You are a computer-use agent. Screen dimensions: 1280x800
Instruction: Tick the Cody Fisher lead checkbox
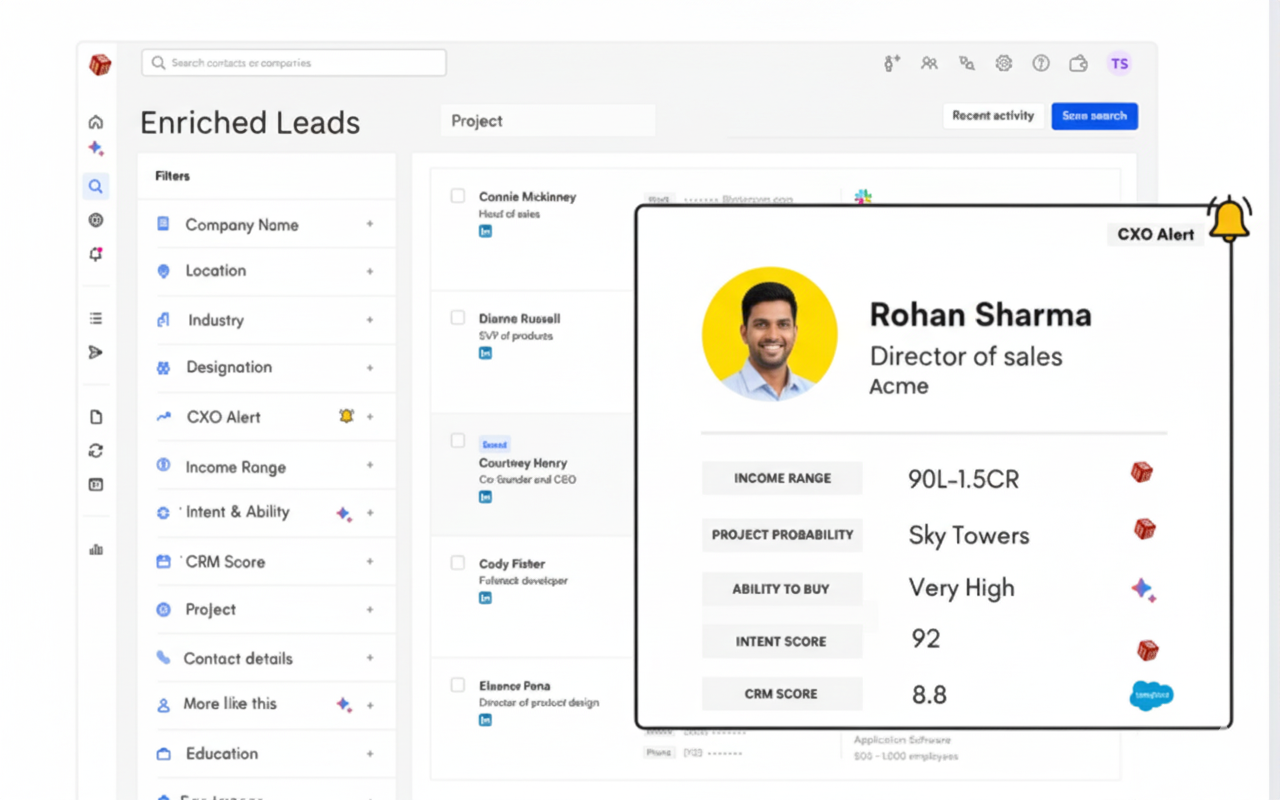458,563
